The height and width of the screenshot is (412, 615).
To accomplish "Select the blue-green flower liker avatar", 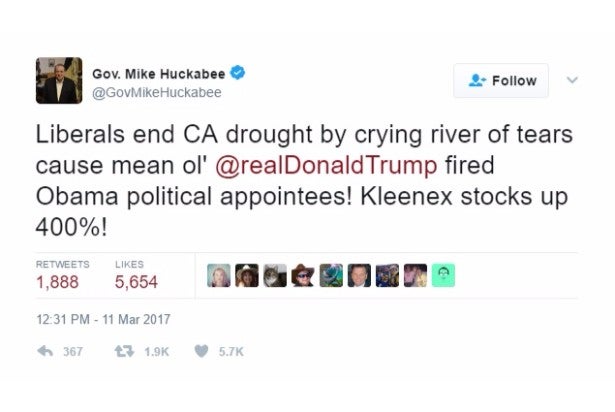I will pyautogui.click(x=331, y=274).
